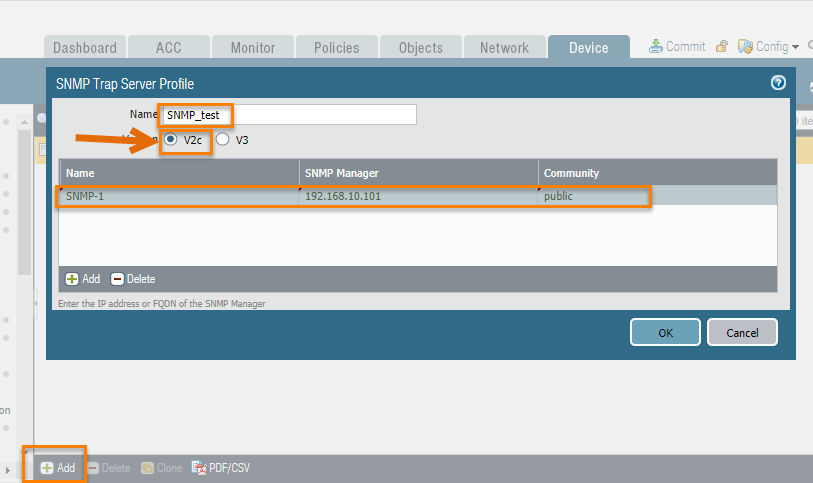This screenshot has height=483, width=813.
Task: Switch to the ACC tab
Action: (169, 47)
